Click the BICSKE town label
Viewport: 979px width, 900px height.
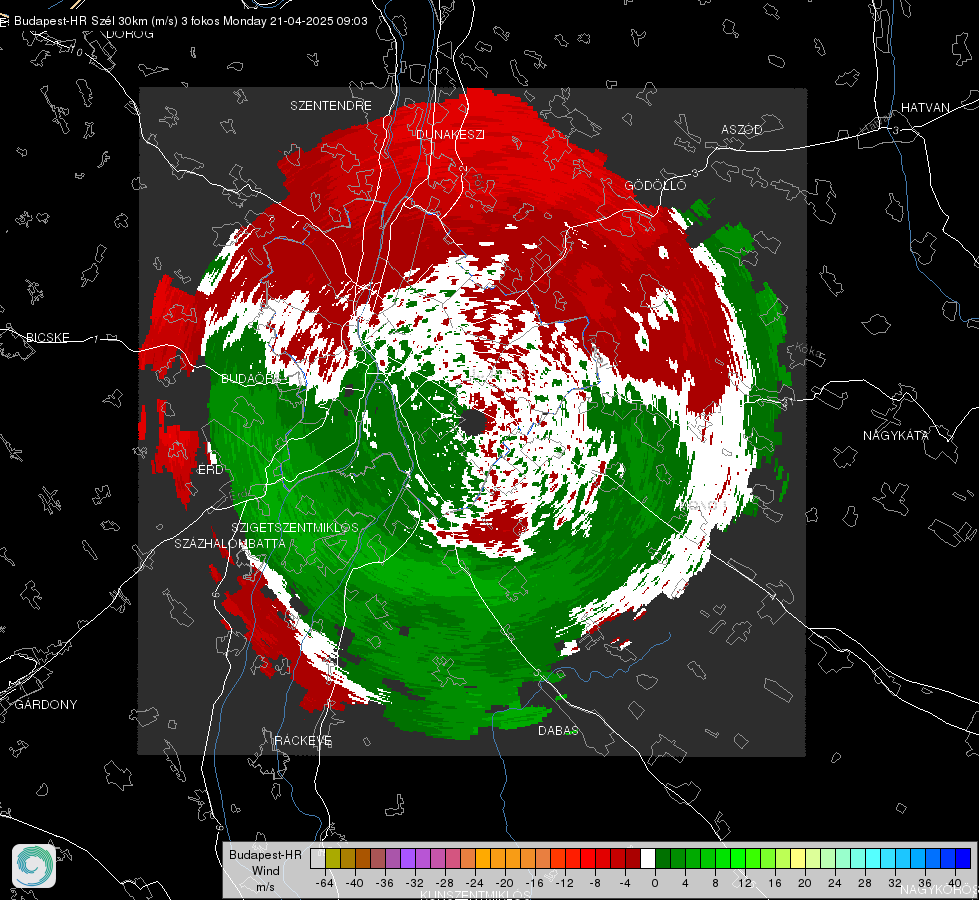pyautogui.click(x=48, y=338)
